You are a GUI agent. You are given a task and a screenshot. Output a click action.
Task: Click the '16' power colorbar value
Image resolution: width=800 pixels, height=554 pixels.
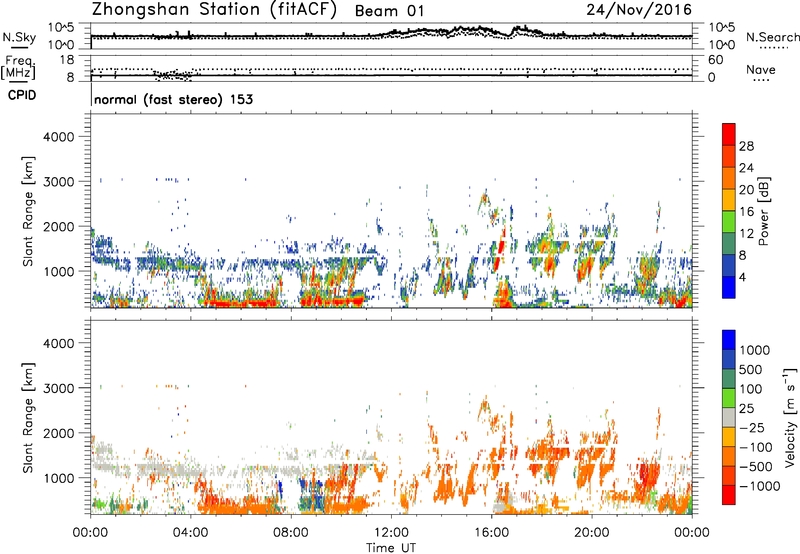coord(746,212)
